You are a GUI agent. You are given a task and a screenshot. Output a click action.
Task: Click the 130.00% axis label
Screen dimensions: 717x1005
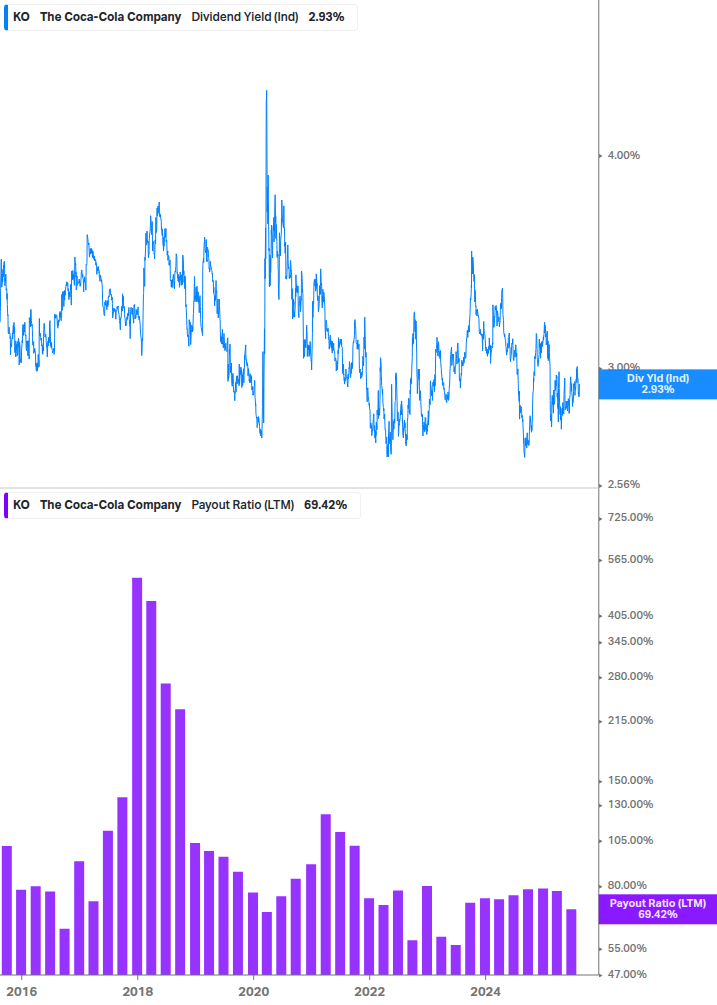pyautogui.click(x=630, y=804)
